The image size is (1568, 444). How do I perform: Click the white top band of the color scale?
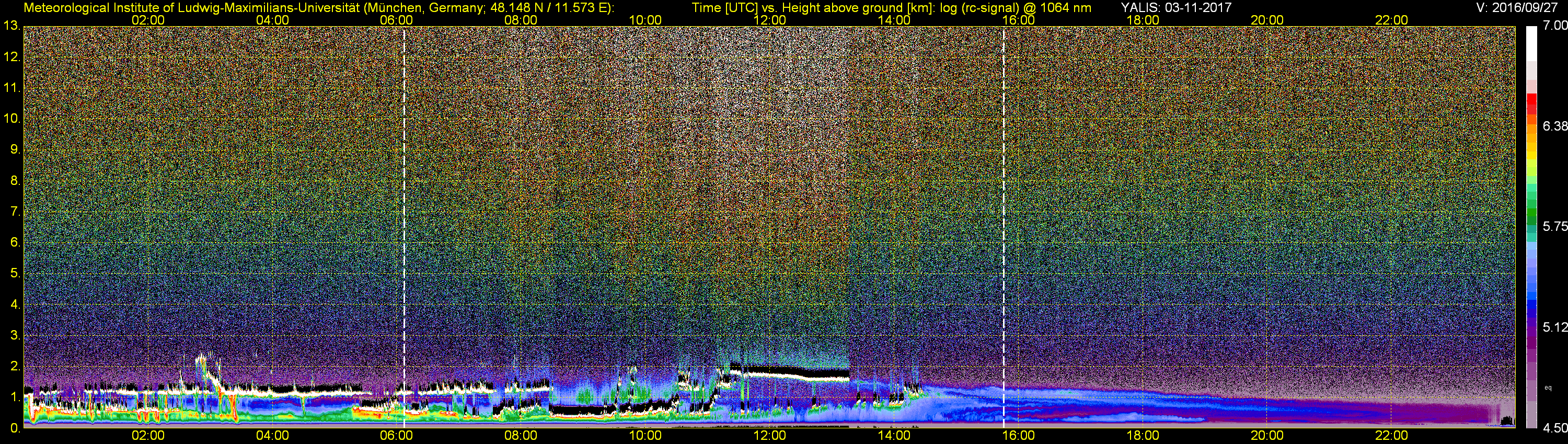[1531, 44]
